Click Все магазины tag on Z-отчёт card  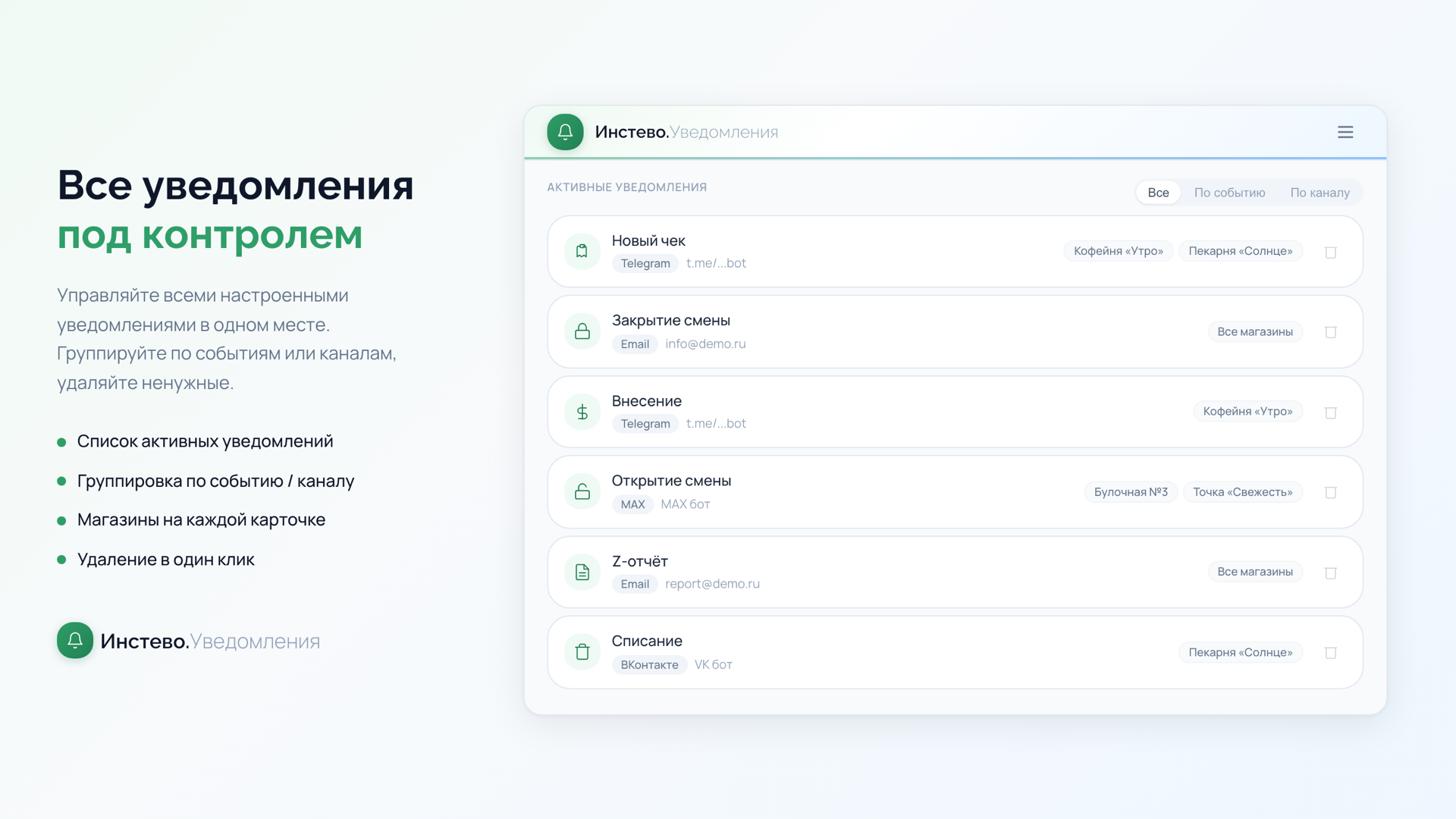coord(1254,572)
